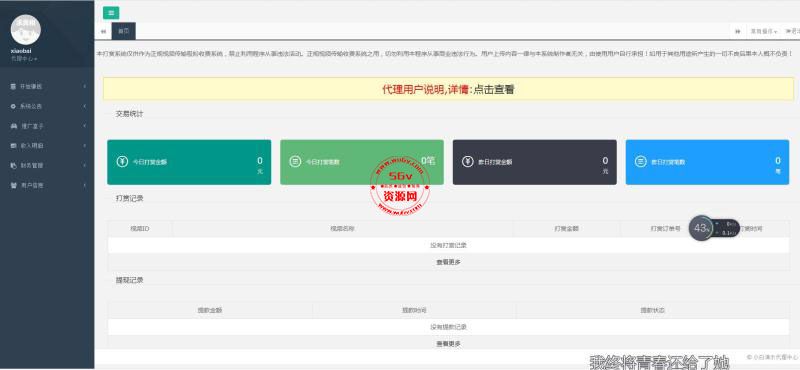Expand the 推广盒子 menu chevron
This screenshot has width=800, height=370.
(85, 126)
